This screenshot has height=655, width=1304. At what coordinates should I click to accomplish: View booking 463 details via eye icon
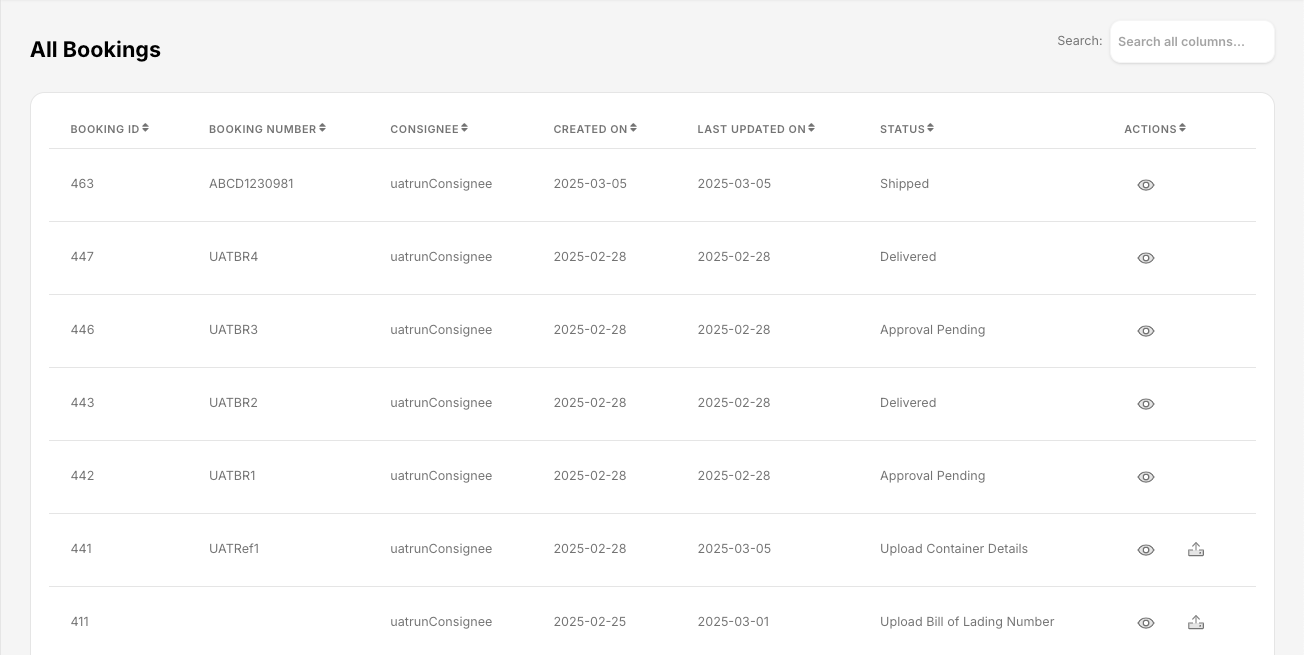point(1146,185)
